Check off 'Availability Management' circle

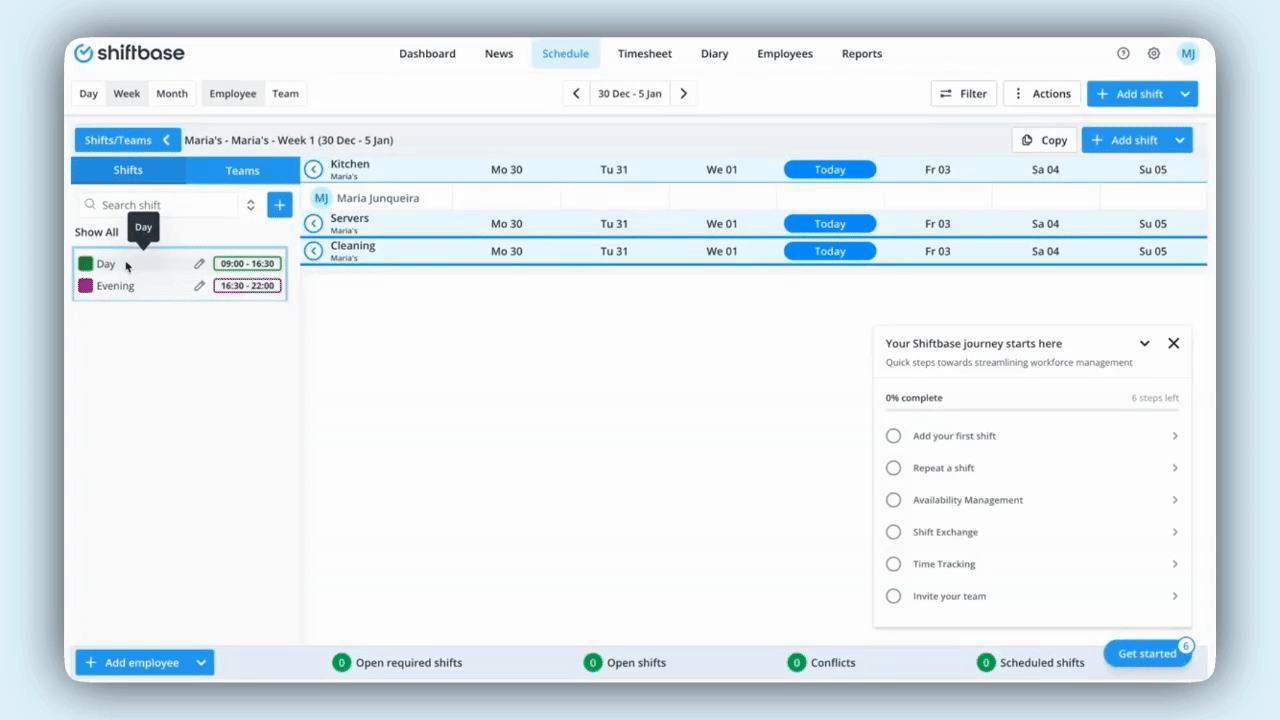click(x=893, y=500)
